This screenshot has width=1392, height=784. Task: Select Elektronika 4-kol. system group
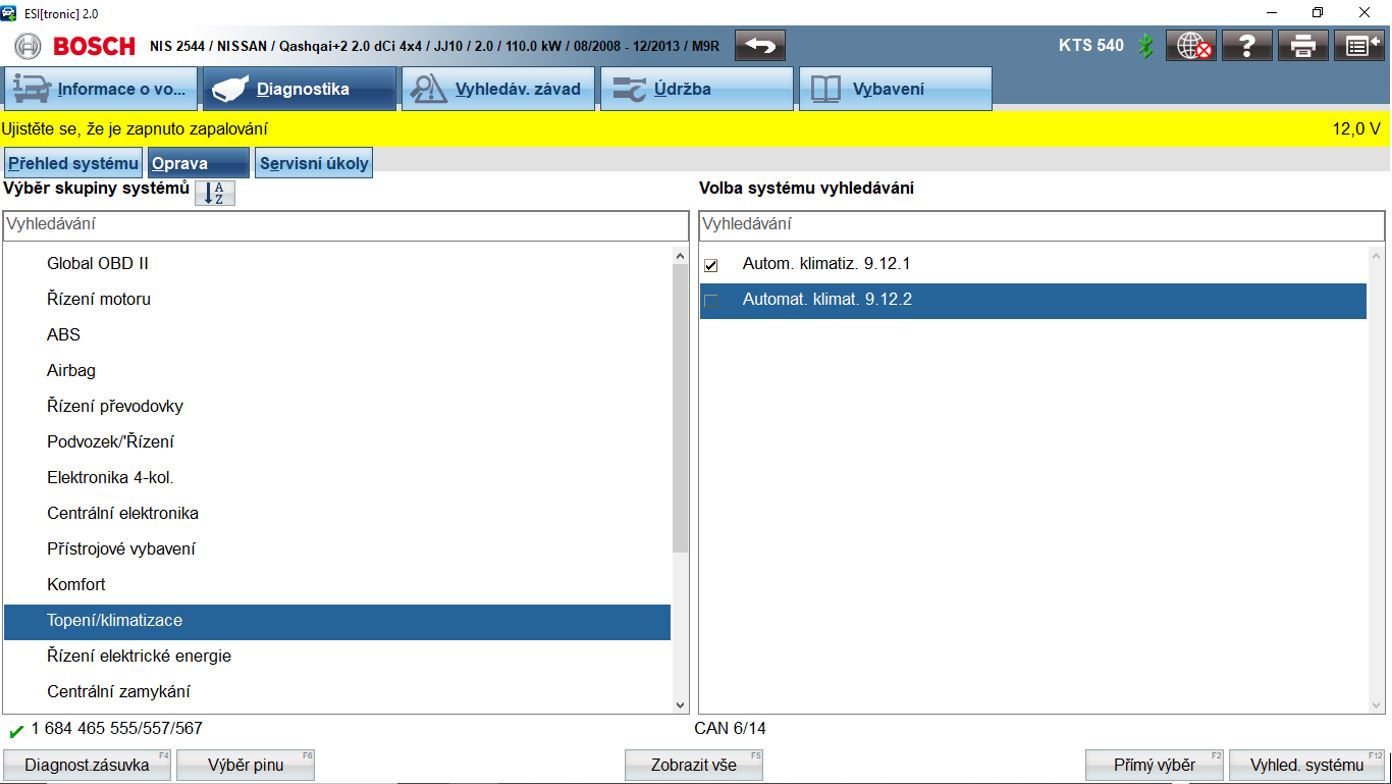point(337,478)
